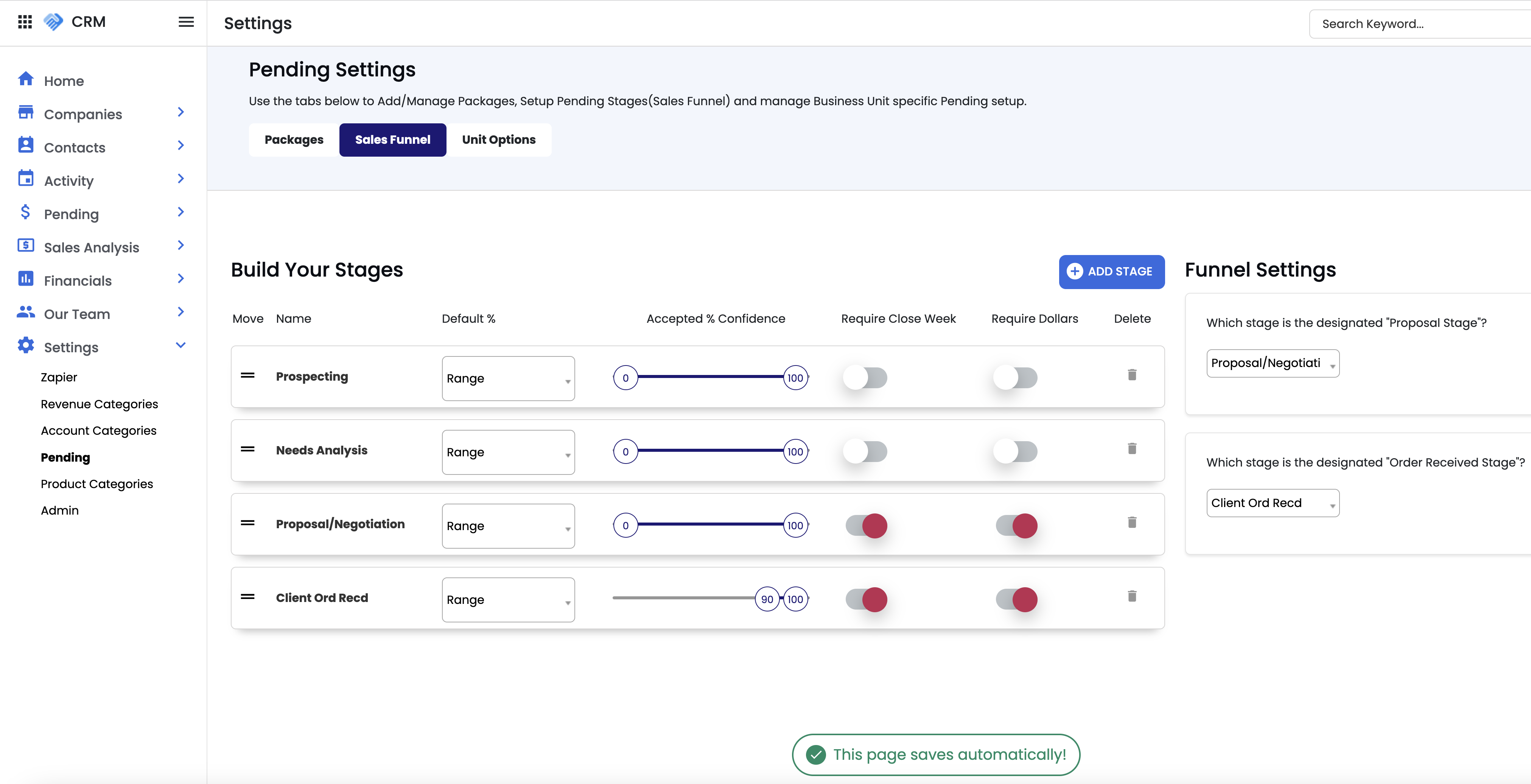Viewport: 1531px width, 784px height.
Task: Open Default % dropdown for Client Ord Recd
Action: point(508,600)
